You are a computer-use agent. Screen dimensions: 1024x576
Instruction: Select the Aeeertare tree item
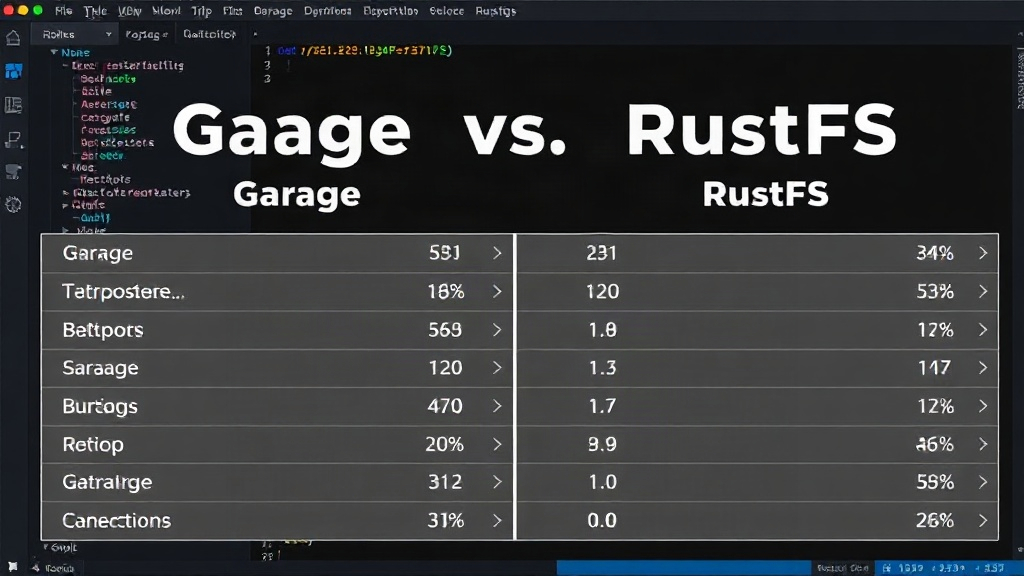(x=108, y=104)
